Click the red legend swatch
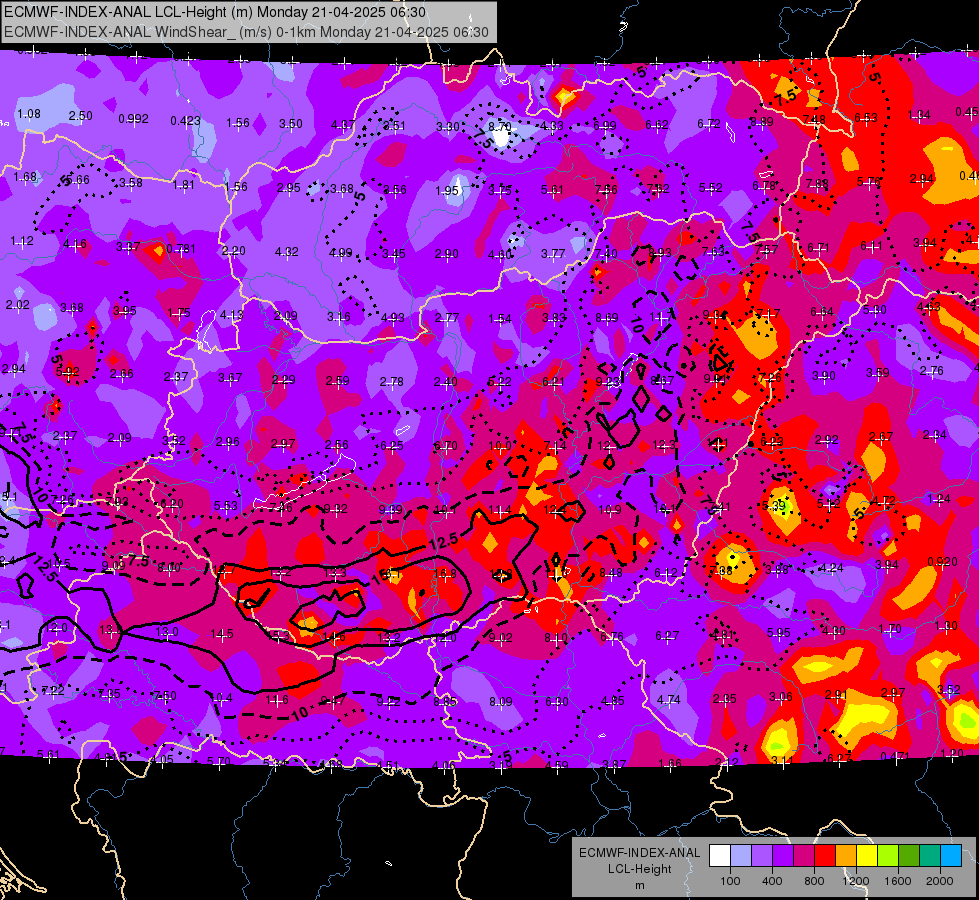The image size is (979, 900). click(825, 856)
